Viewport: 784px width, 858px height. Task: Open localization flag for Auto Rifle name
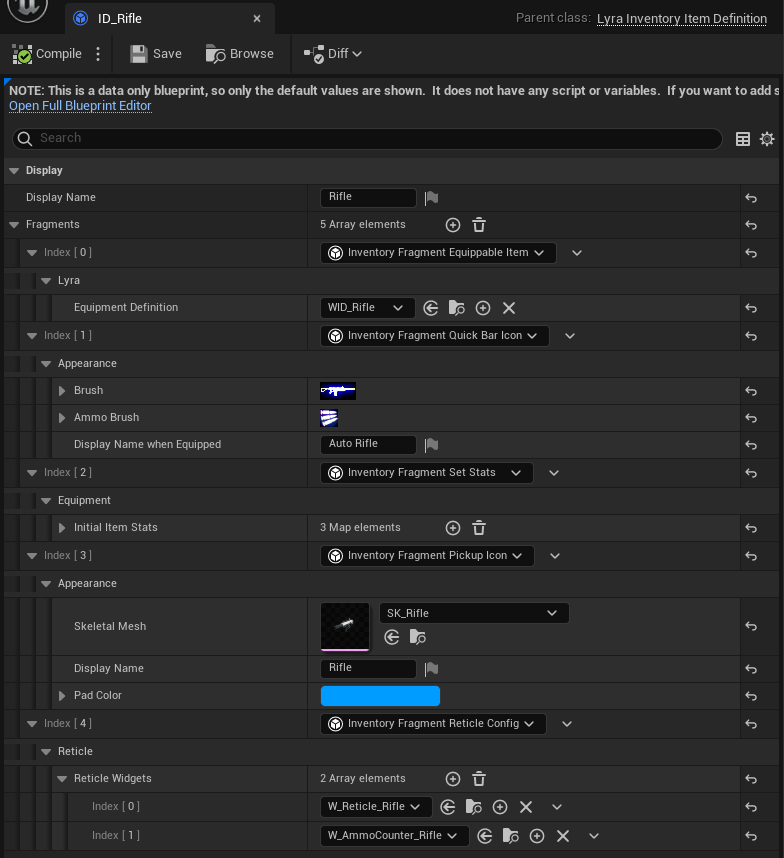[431, 445]
